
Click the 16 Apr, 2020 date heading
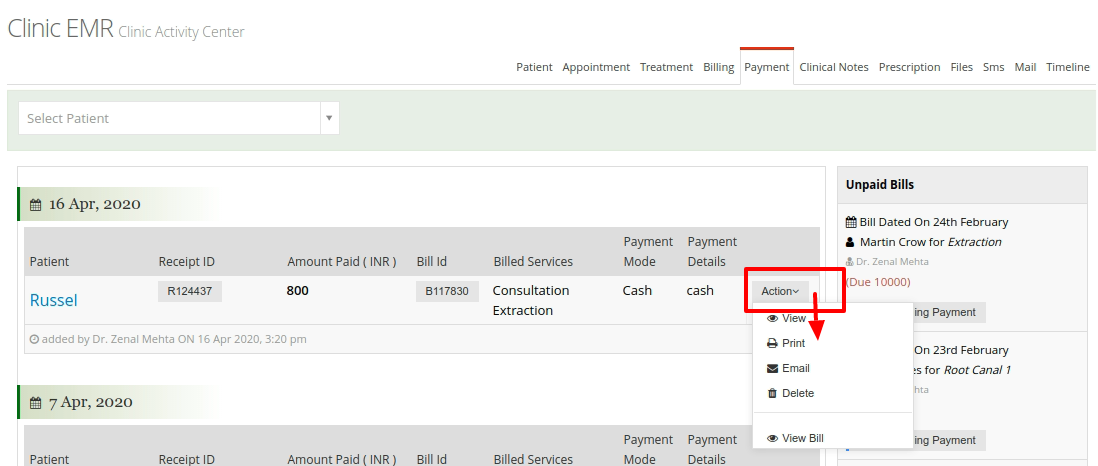[x=95, y=204]
